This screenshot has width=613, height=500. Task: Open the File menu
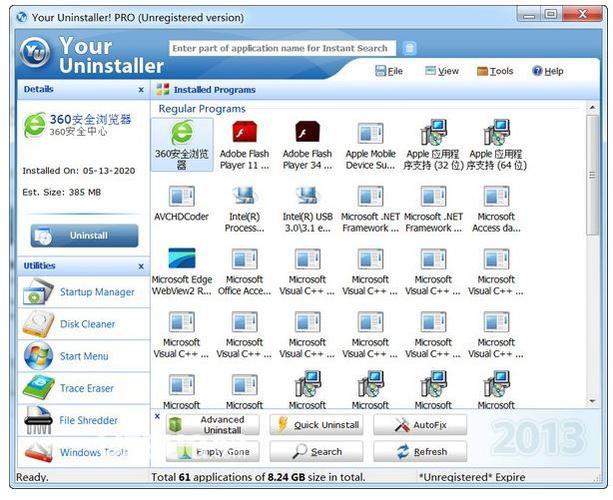(x=389, y=71)
